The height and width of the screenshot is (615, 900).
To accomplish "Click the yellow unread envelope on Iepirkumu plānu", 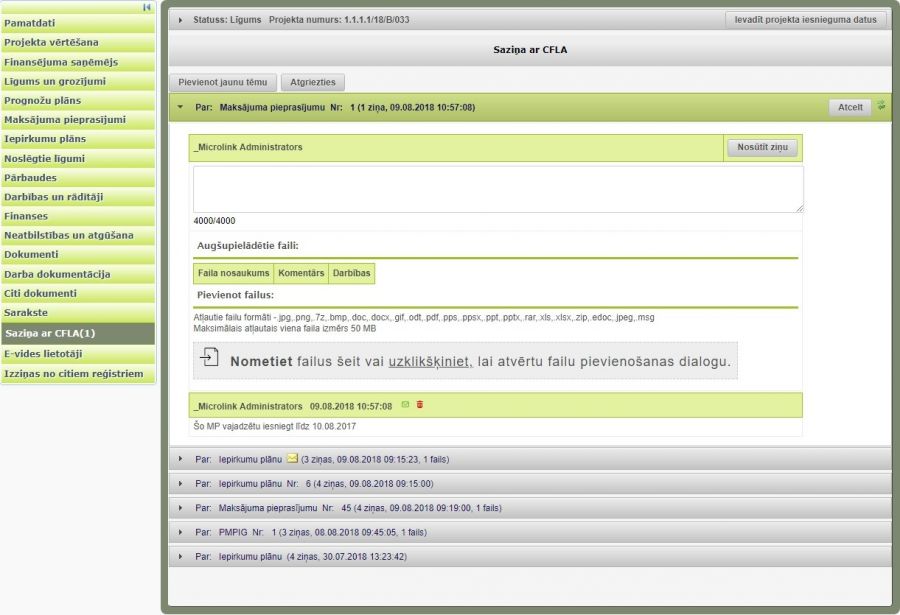I will tap(292, 459).
